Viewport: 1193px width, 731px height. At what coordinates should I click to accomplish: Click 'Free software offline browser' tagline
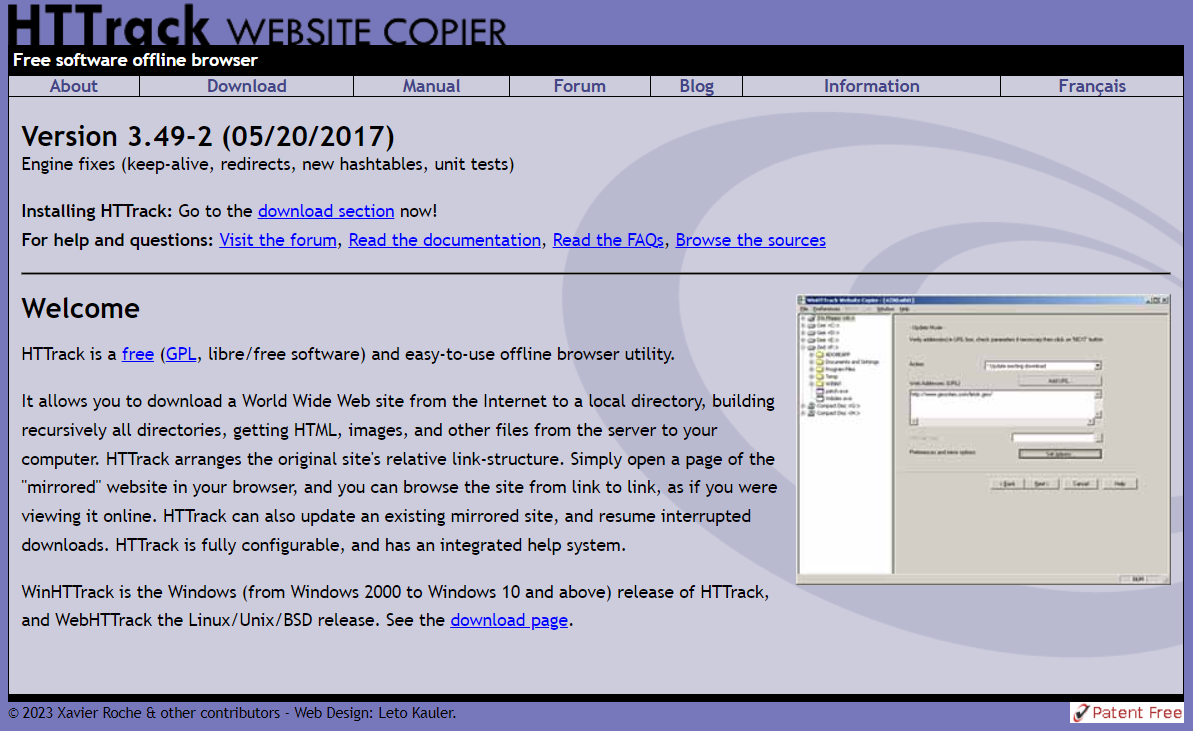tap(135, 60)
